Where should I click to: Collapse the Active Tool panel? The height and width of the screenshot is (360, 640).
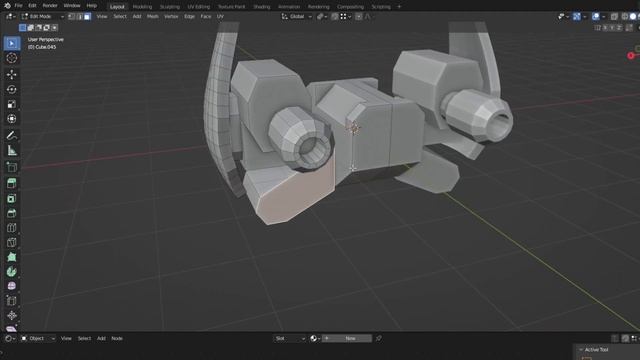point(581,350)
